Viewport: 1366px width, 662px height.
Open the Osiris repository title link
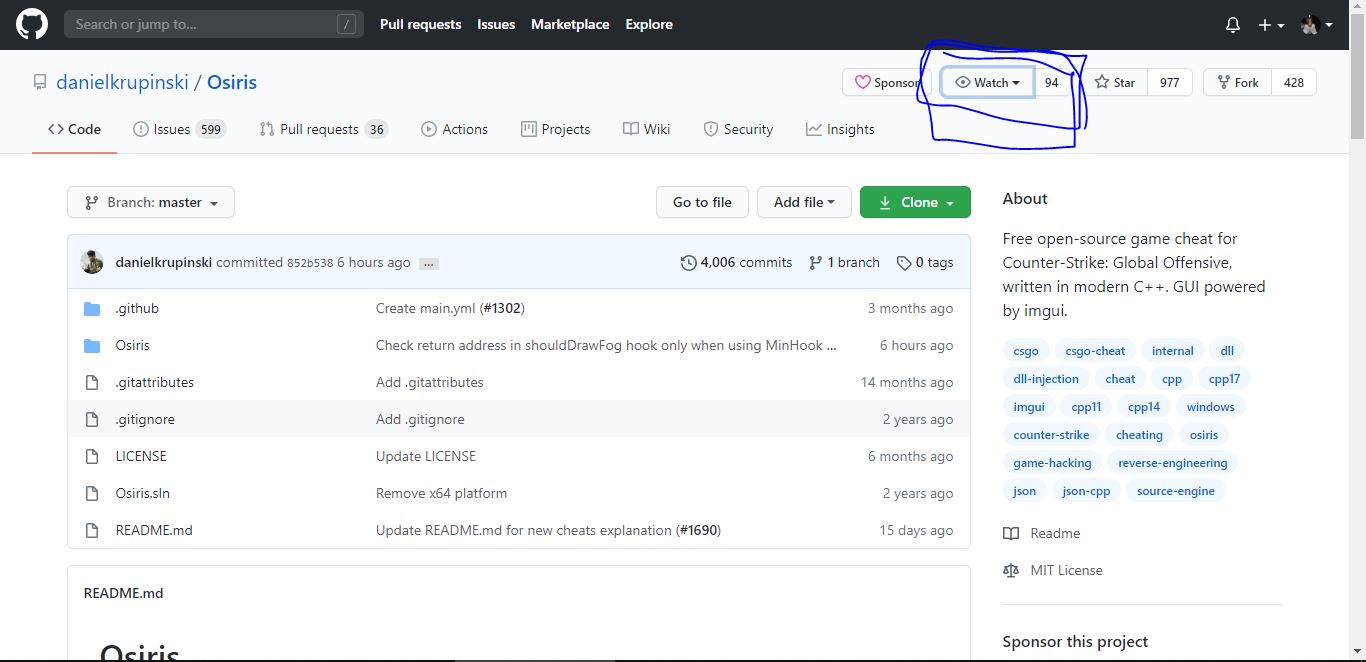(x=232, y=82)
